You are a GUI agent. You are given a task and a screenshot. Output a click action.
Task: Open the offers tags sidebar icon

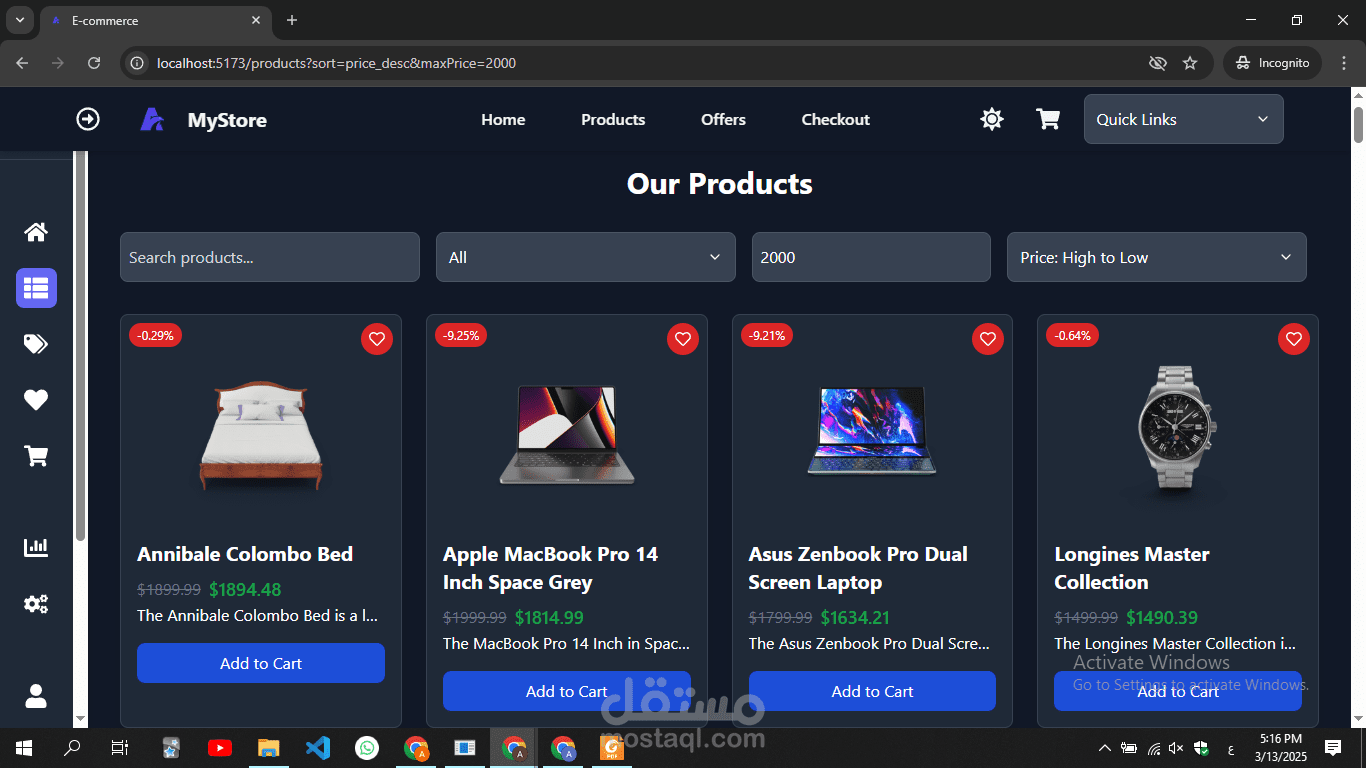36,344
